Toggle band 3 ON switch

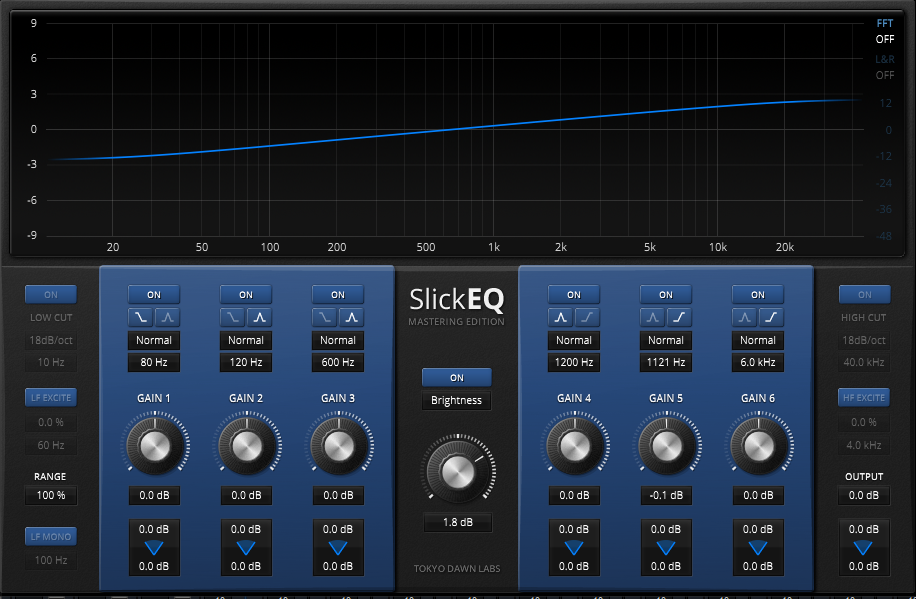[x=338, y=295]
